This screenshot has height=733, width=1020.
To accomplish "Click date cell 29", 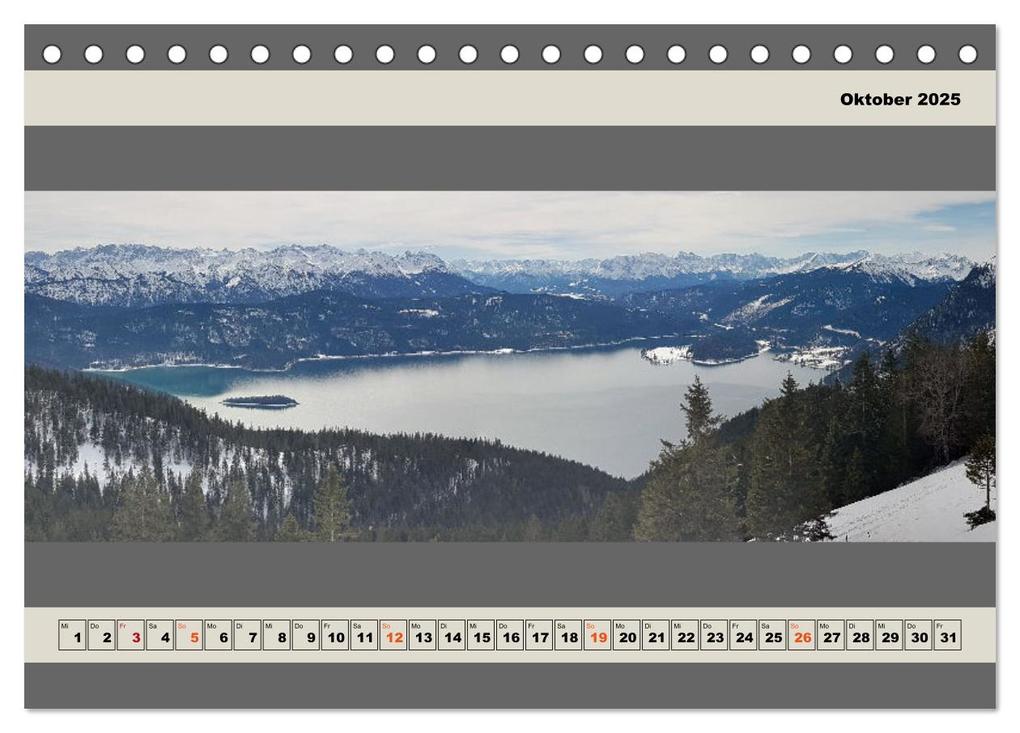I will (x=889, y=635).
